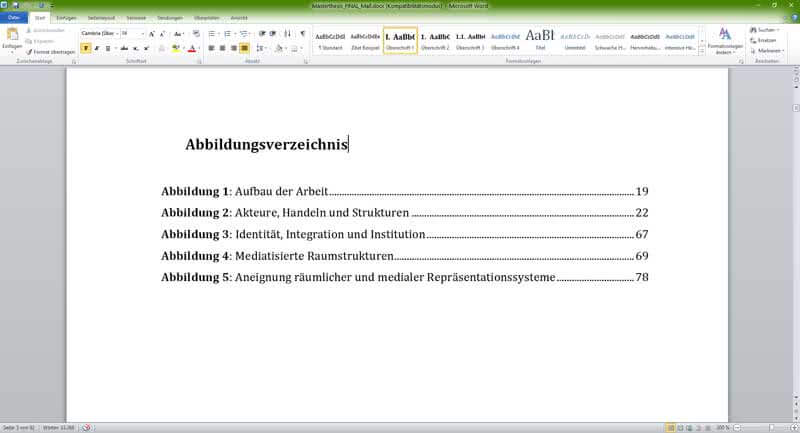Click the Kopieren copy command

(40, 41)
